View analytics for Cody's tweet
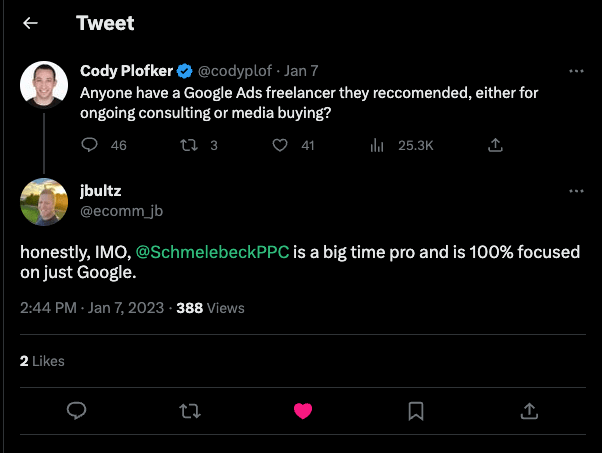This screenshot has height=453, width=602. [x=378, y=145]
